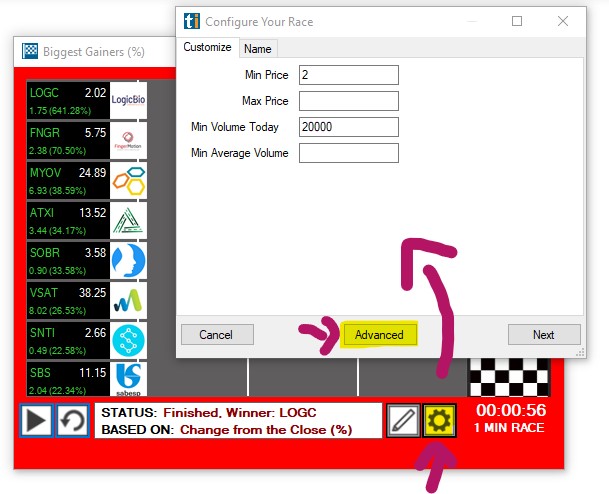Select the Customize tab
The image size is (609, 494).
(x=208, y=48)
